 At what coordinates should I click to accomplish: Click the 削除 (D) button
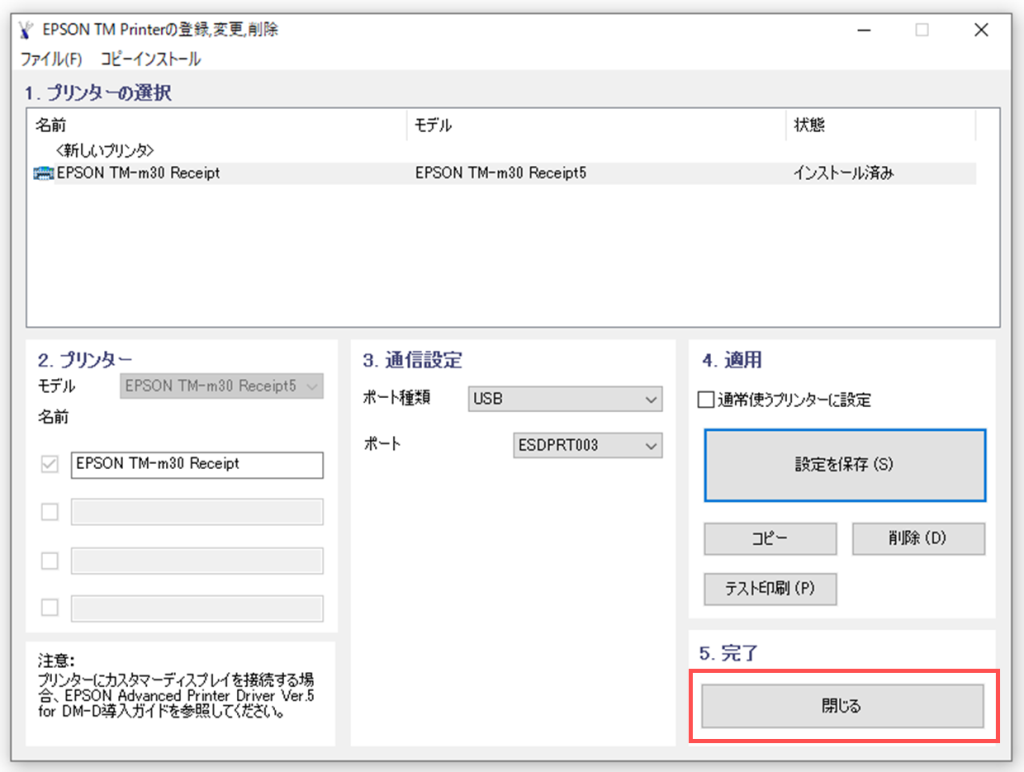coord(918,539)
